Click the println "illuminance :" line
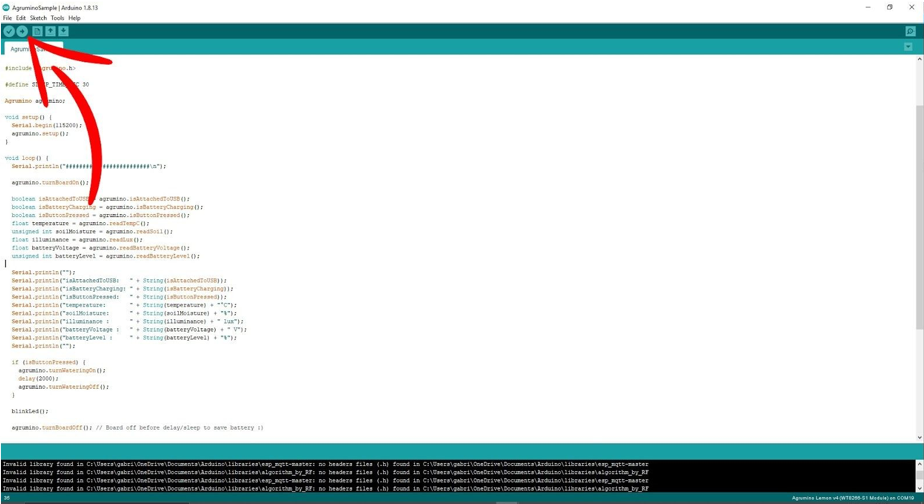The width and height of the screenshot is (924, 504). pos(127,322)
